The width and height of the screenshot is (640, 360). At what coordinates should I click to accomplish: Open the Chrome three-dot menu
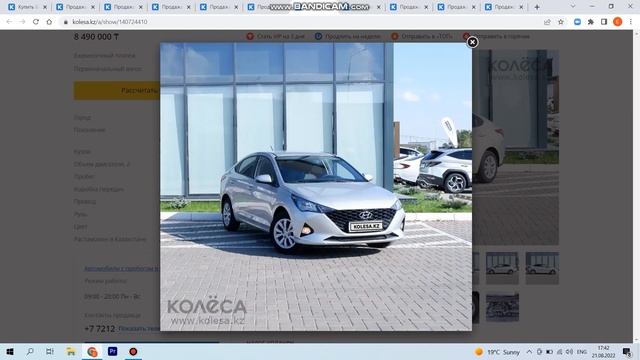tap(631, 22)
